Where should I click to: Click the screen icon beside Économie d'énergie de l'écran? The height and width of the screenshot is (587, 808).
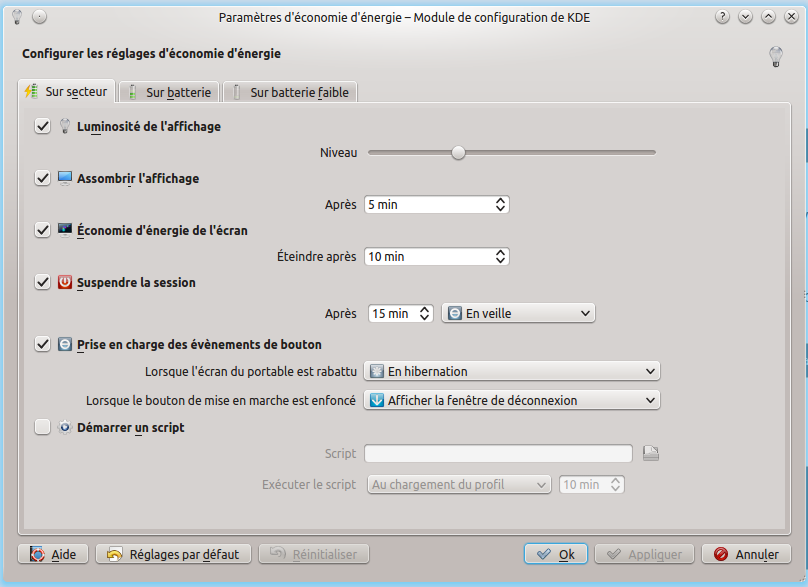[x=65, y=231]
